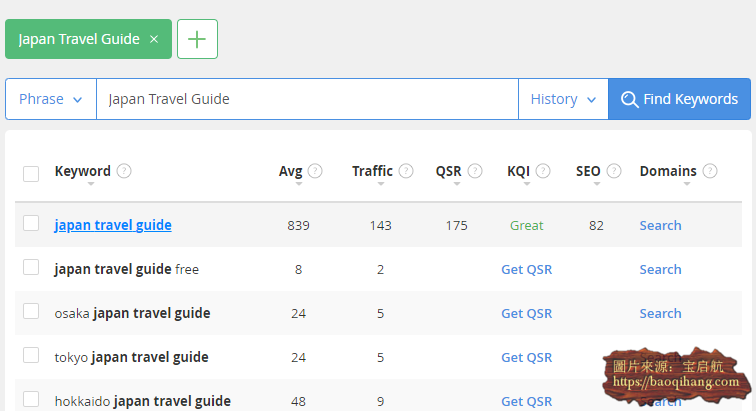Click the help icon next to KQI
This screenshot has width=756, height=411.
pyautogui.click(x=543, y=171)
